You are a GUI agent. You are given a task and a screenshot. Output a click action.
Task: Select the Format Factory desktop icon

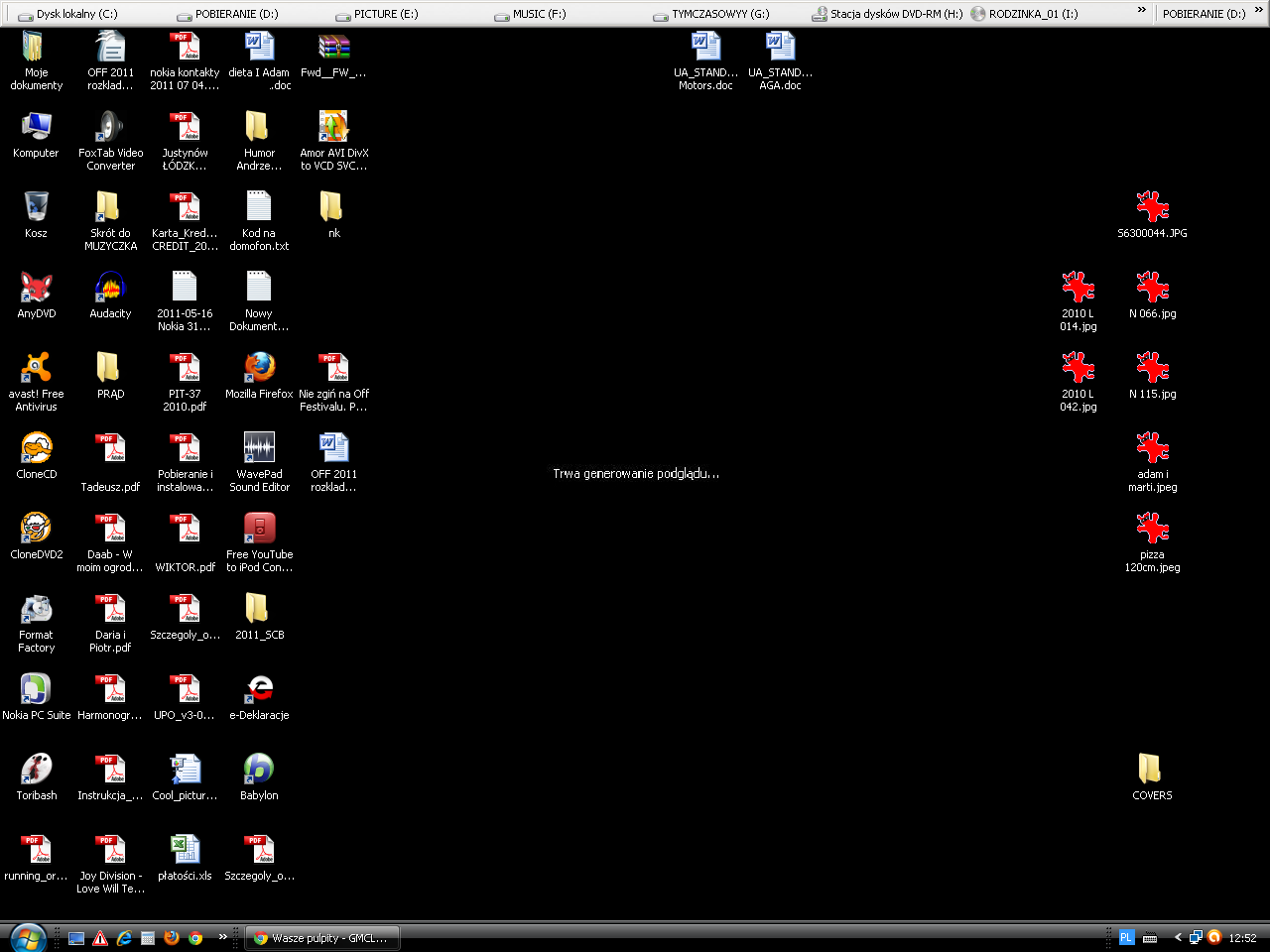coord(37,610)
